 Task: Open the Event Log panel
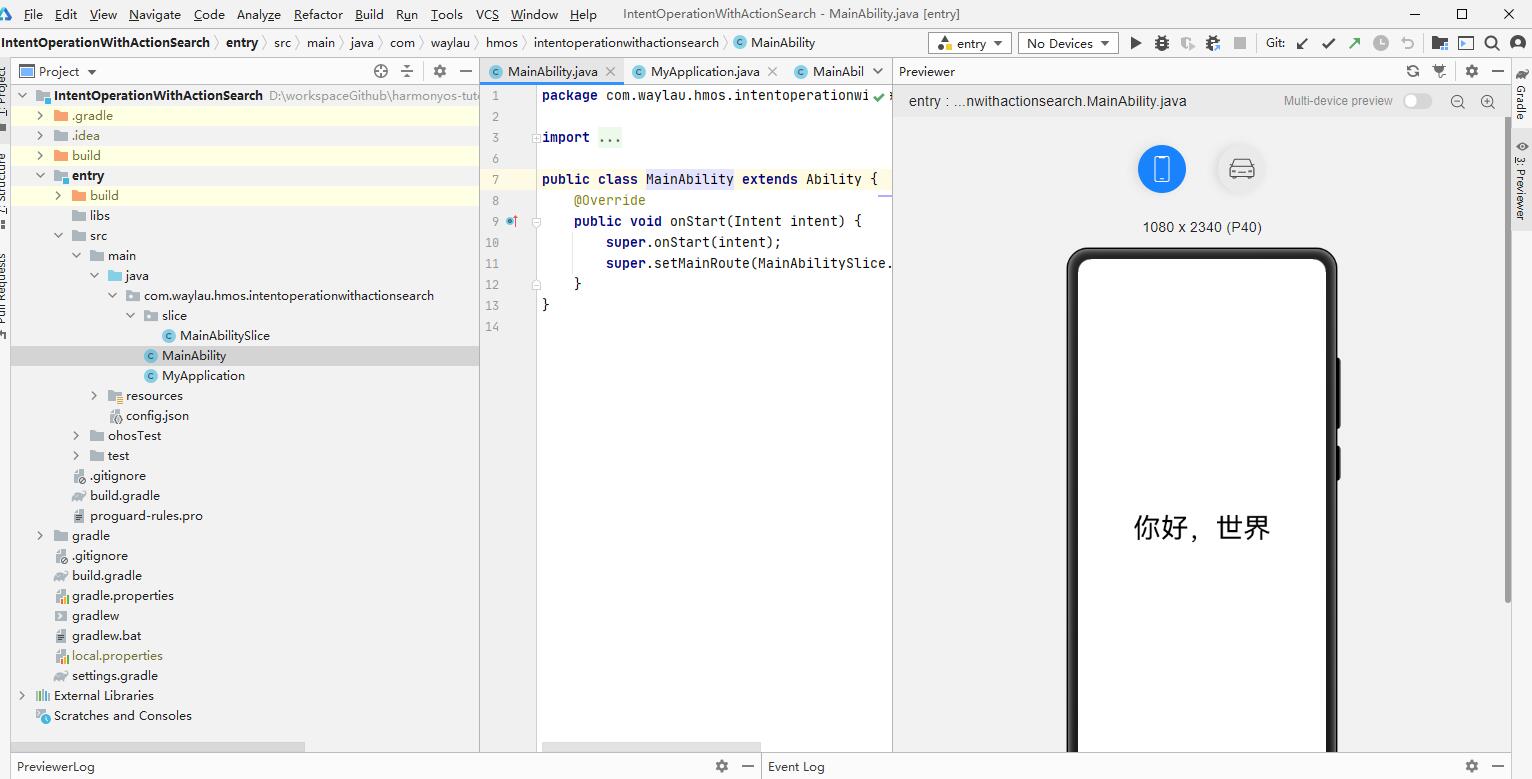796,766
